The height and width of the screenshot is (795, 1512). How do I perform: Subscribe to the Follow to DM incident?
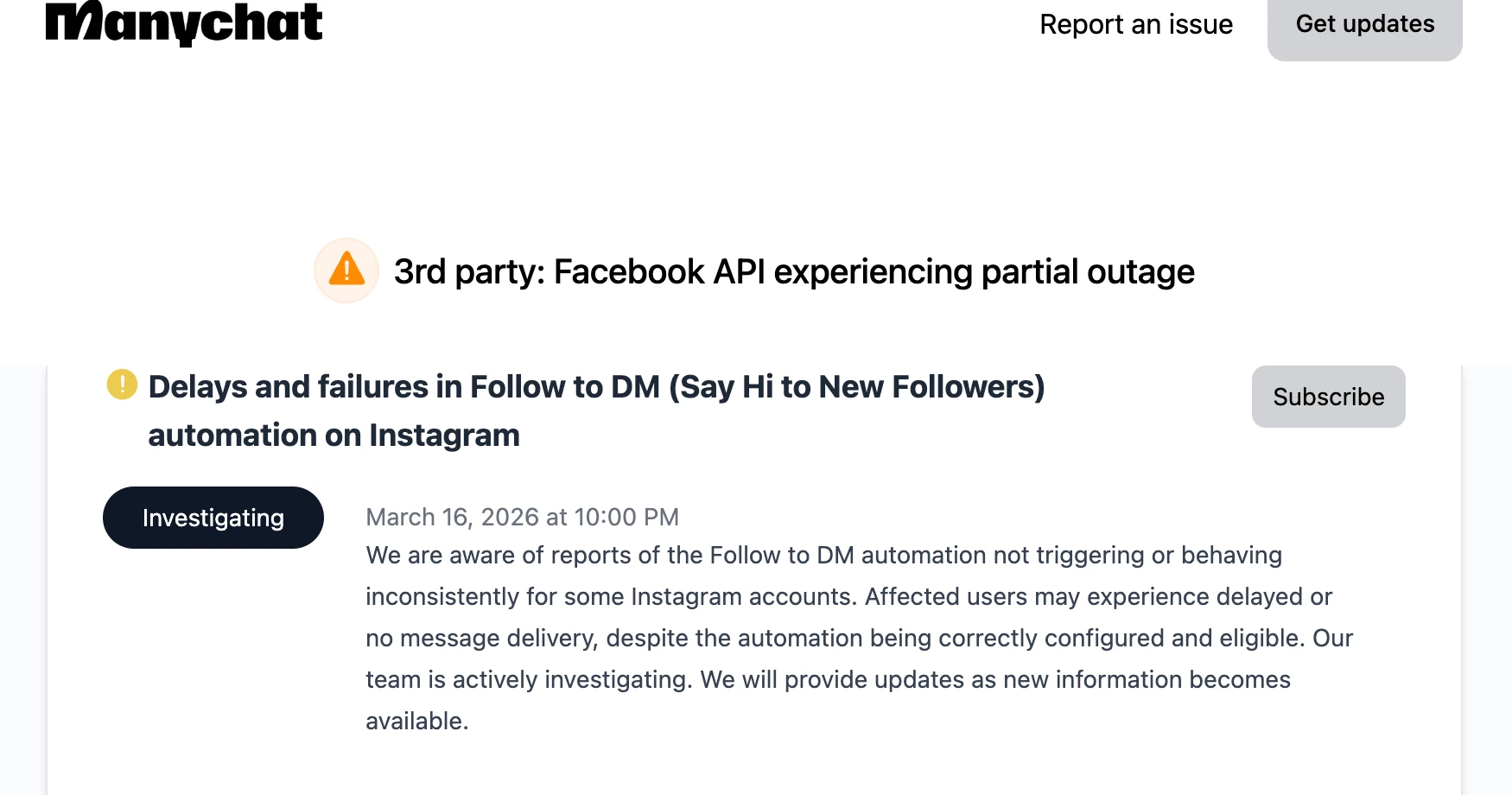1327,397
